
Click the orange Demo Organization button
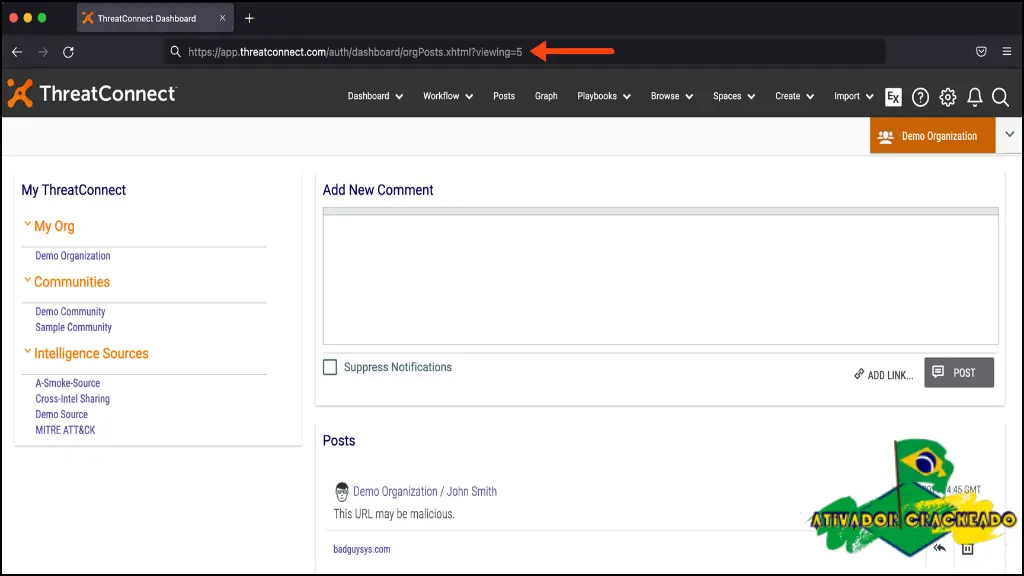tap(932, 136)
